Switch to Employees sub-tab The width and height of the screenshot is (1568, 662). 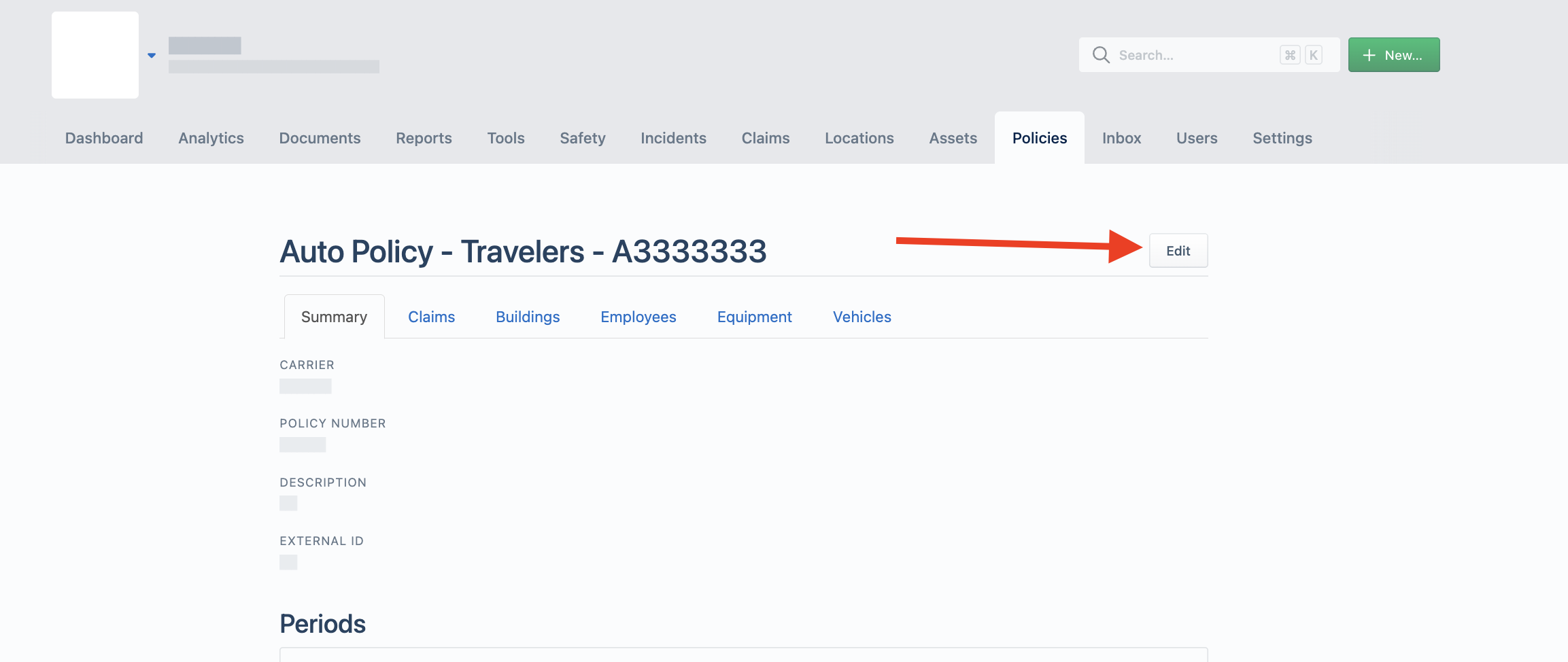[x=638, y=317]
